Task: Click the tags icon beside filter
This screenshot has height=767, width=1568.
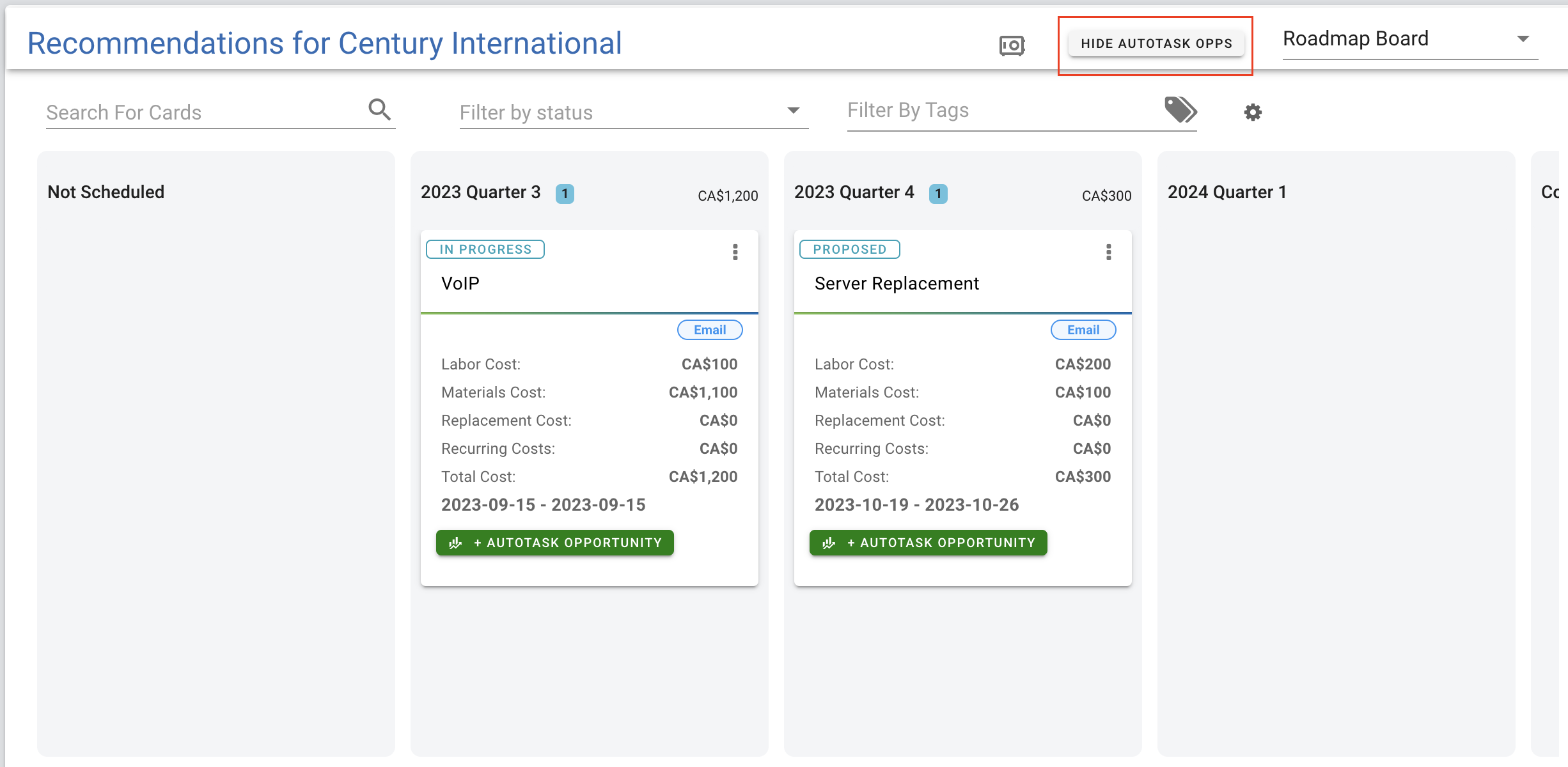Action: click(x=1180, y=110)
